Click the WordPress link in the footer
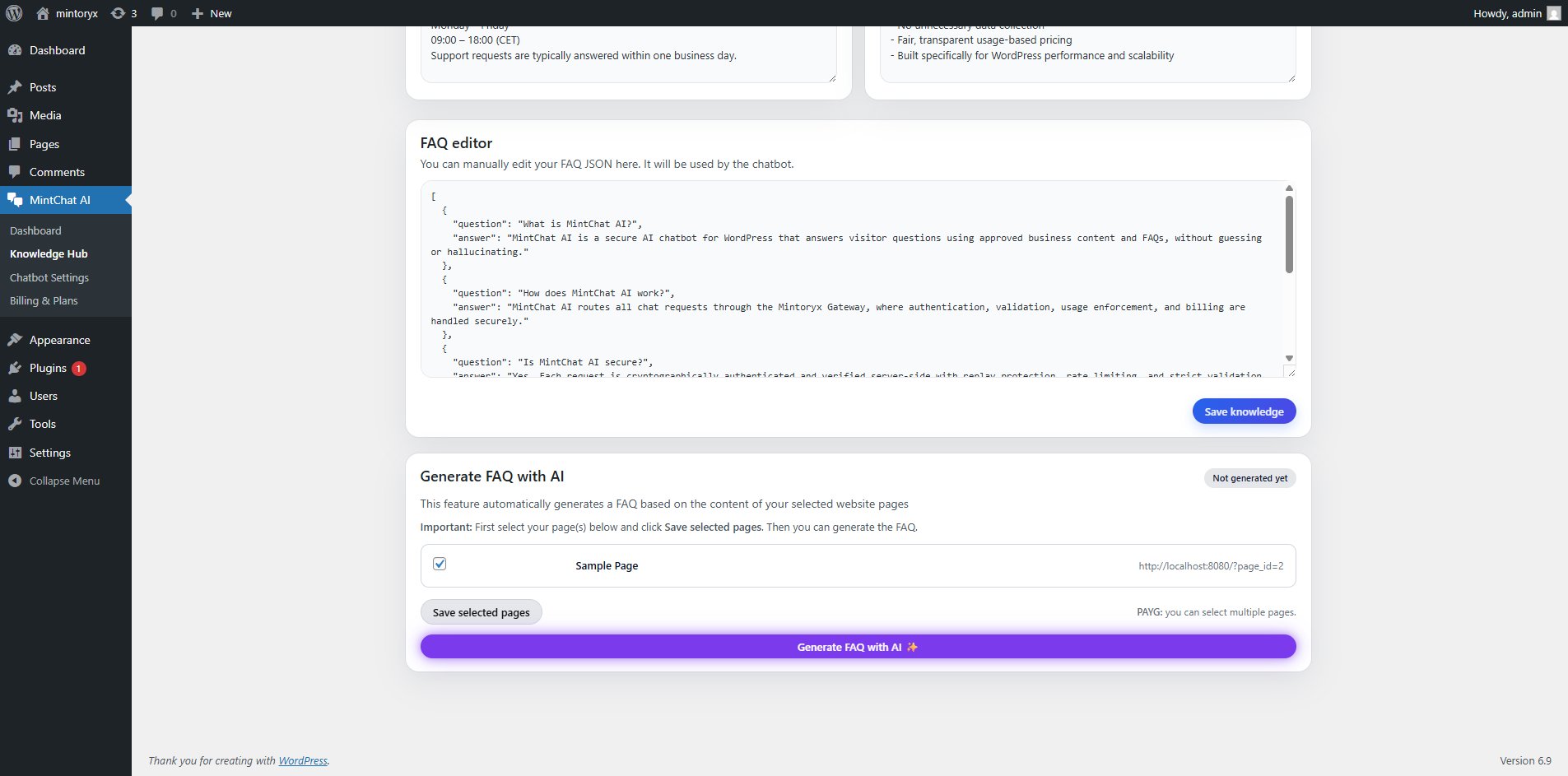Viewport: 1568px width, 776px height. tap(303, 760)
